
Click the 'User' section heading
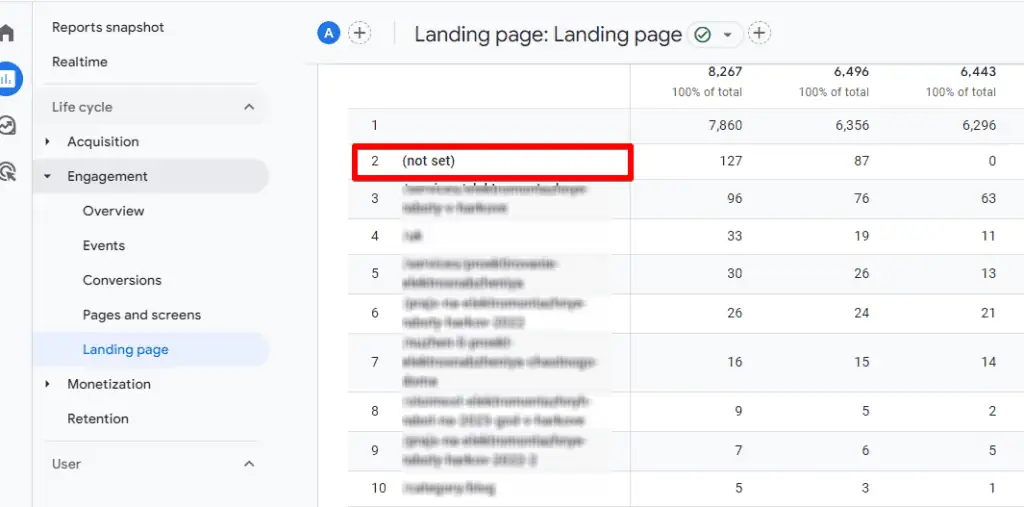(x=67, y=464)
